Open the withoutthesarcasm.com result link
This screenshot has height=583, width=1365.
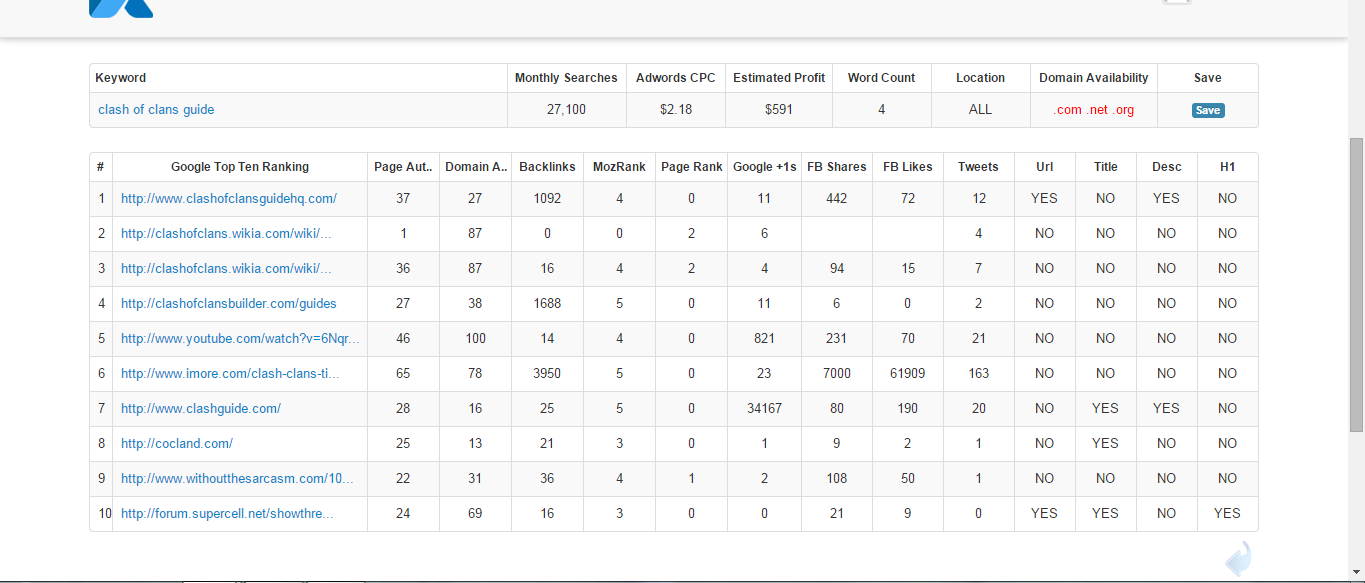click(x=237, y=478)
